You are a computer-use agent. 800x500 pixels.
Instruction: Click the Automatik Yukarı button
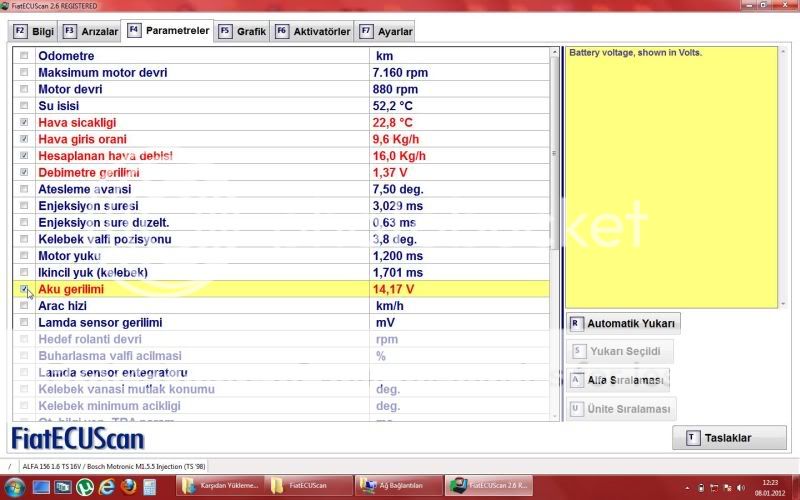point(623,323)
